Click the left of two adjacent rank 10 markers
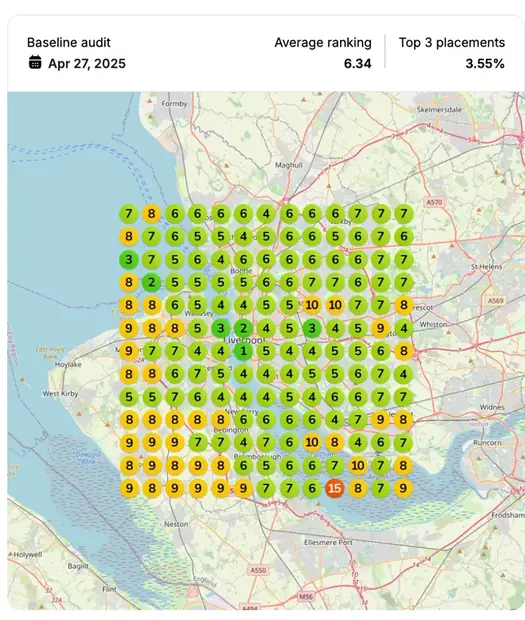 tap(312, 305)
